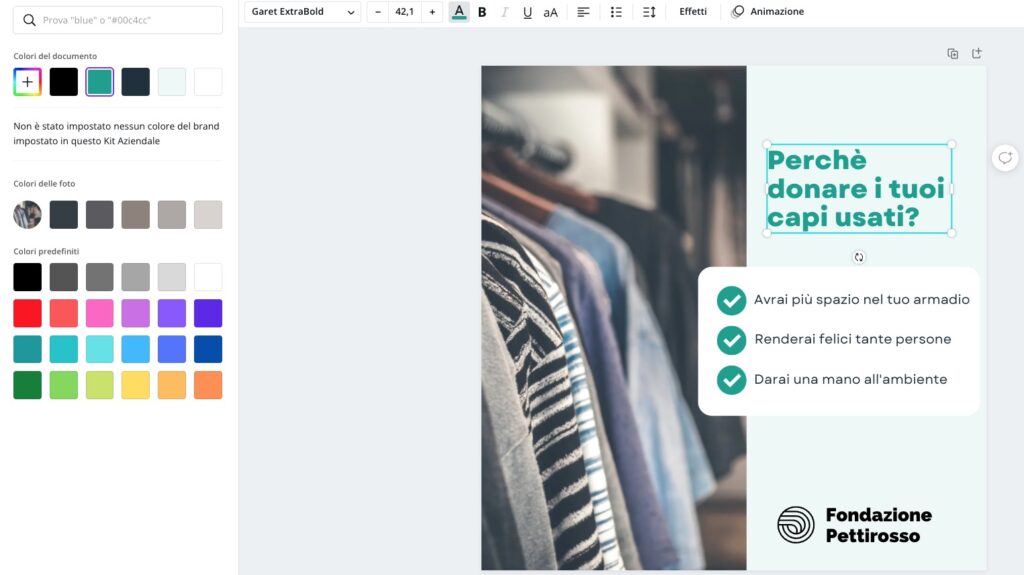This screenshot has height=575, width=1024.
Task: Open line spacing options
Action: point(648,12)
